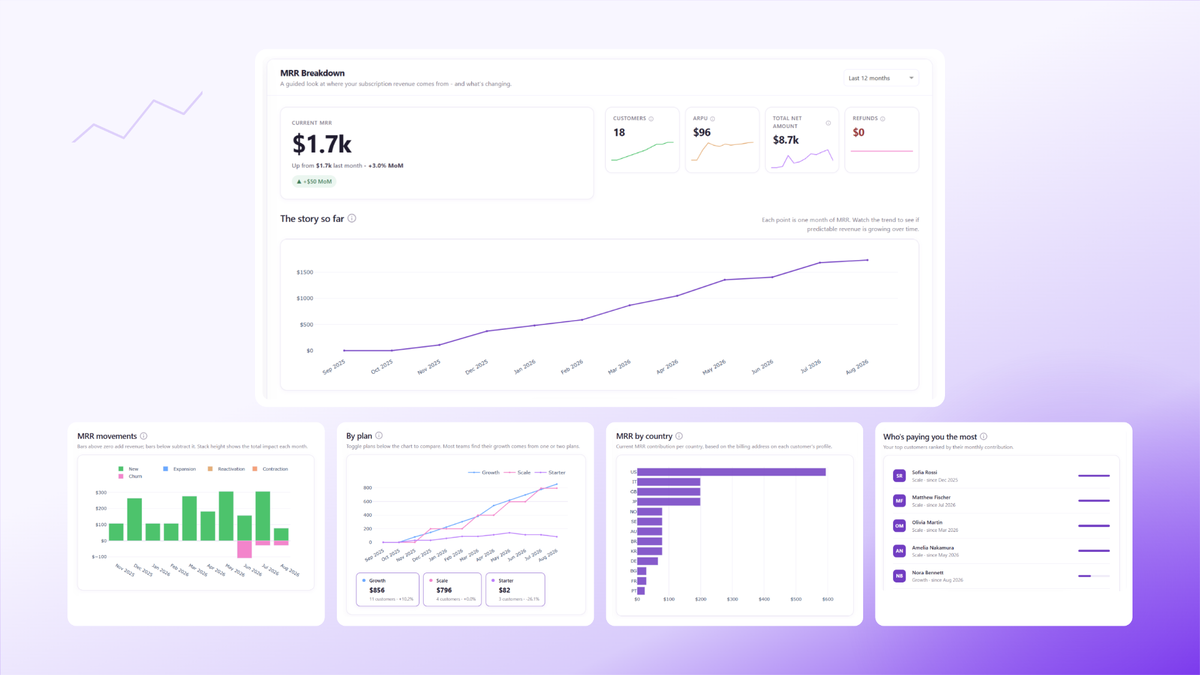Click Sofia Rossi's contribution progress bar
The height and width of the screenshot is (675, 1200).
(1094, 476)
